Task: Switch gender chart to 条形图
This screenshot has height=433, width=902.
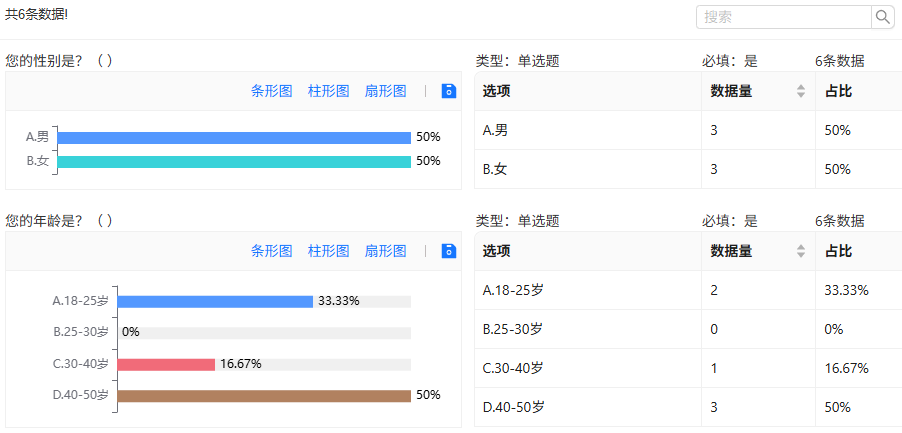Action: pyautogui.click(x=272, y=91)
